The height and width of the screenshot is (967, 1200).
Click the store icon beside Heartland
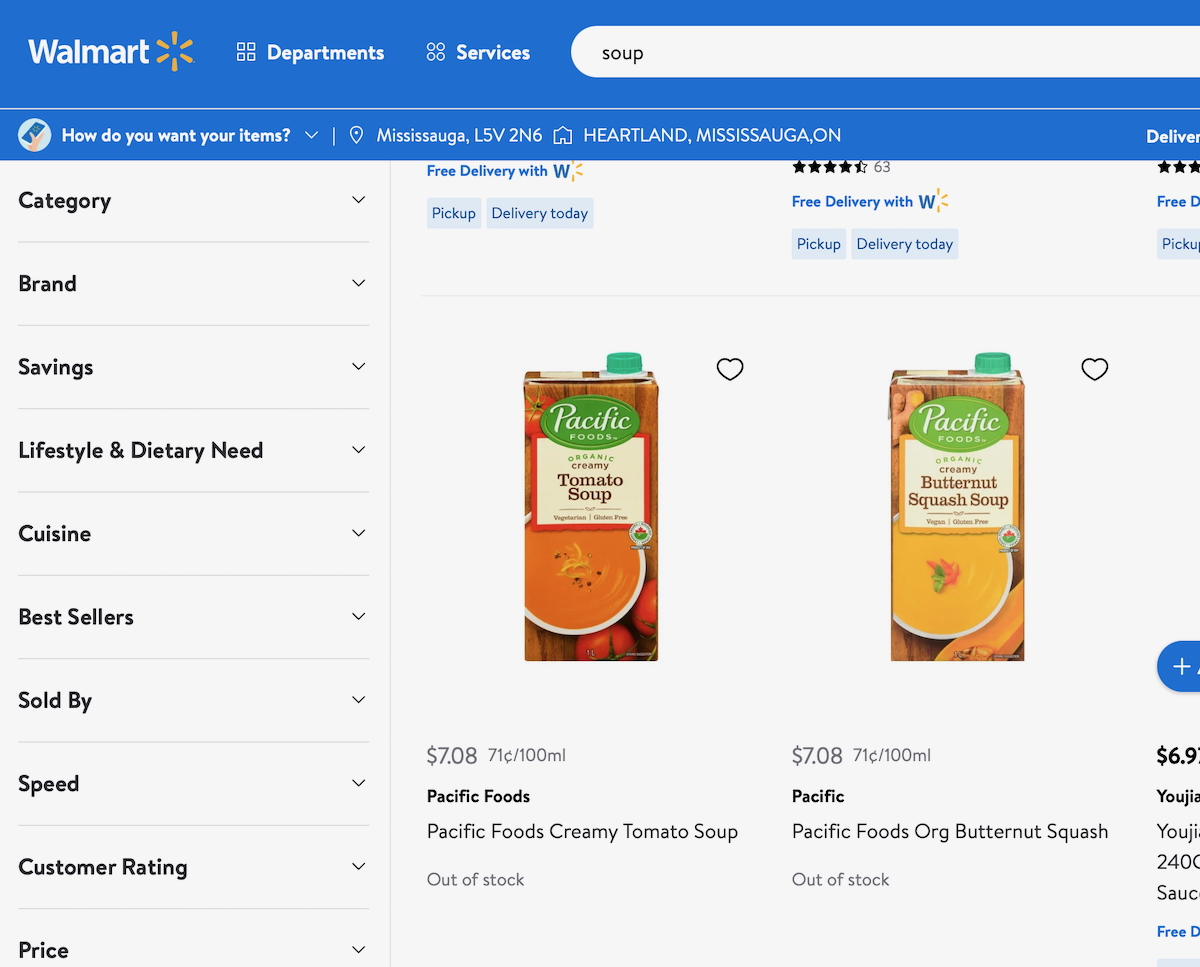point(563,135)
